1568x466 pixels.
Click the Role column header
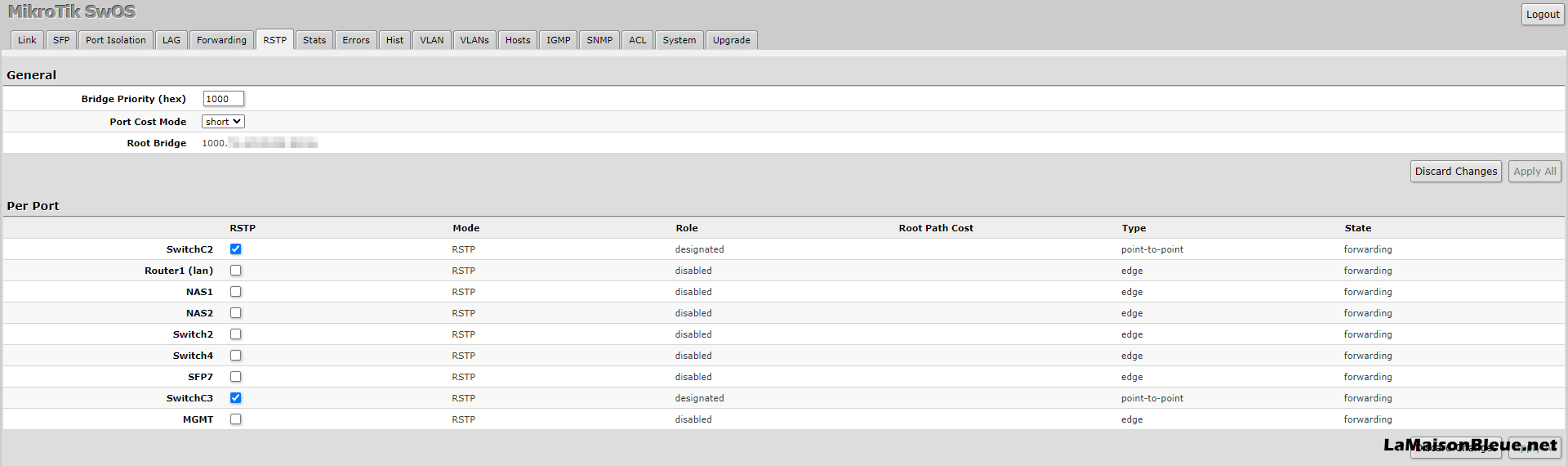pos(687,228)
